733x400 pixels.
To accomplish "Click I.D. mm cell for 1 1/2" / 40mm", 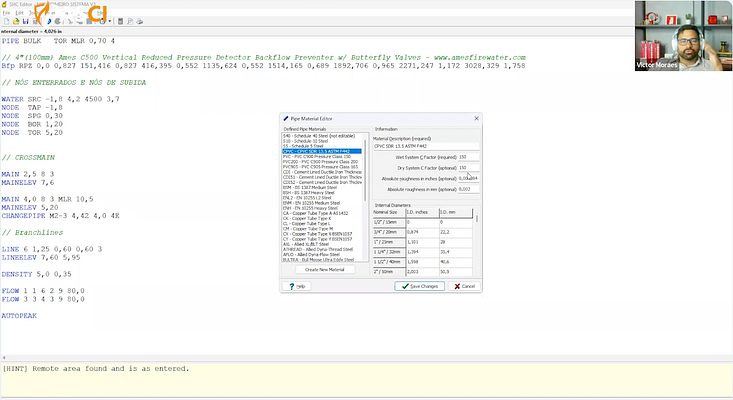I will (x=456, y=262).
